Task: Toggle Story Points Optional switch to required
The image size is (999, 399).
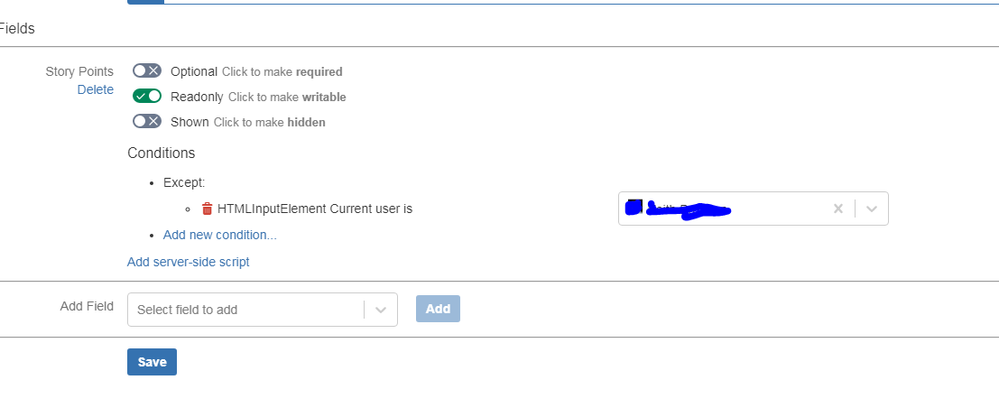Action: (147, 71)
